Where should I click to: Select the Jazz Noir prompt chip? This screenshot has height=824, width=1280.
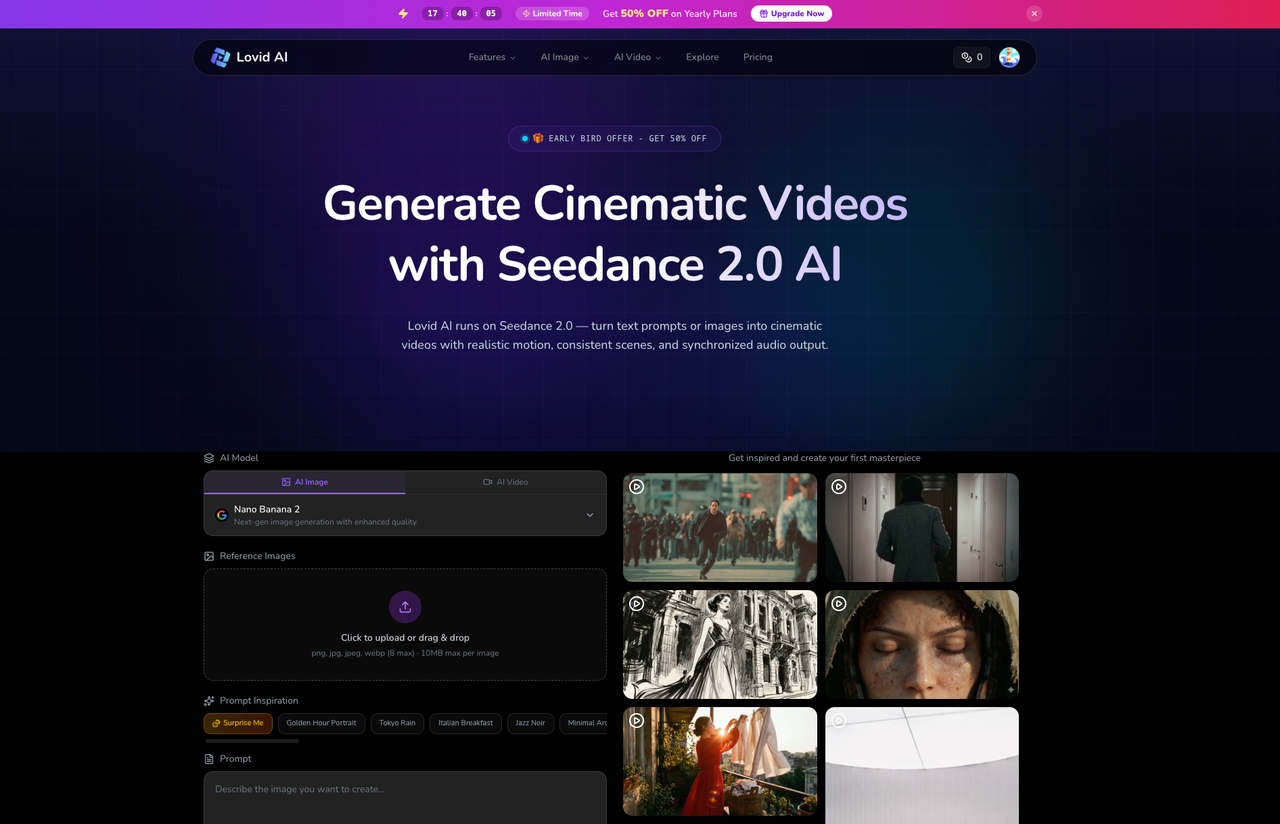[531, 723]
